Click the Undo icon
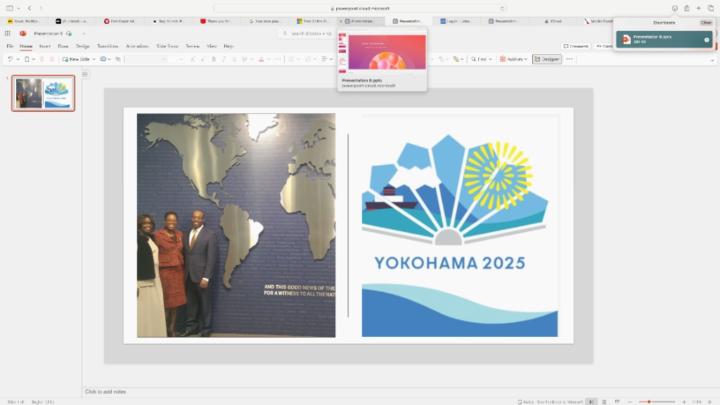Image resolution: width=720 pixels, height=405 pixels. point(10,59)
